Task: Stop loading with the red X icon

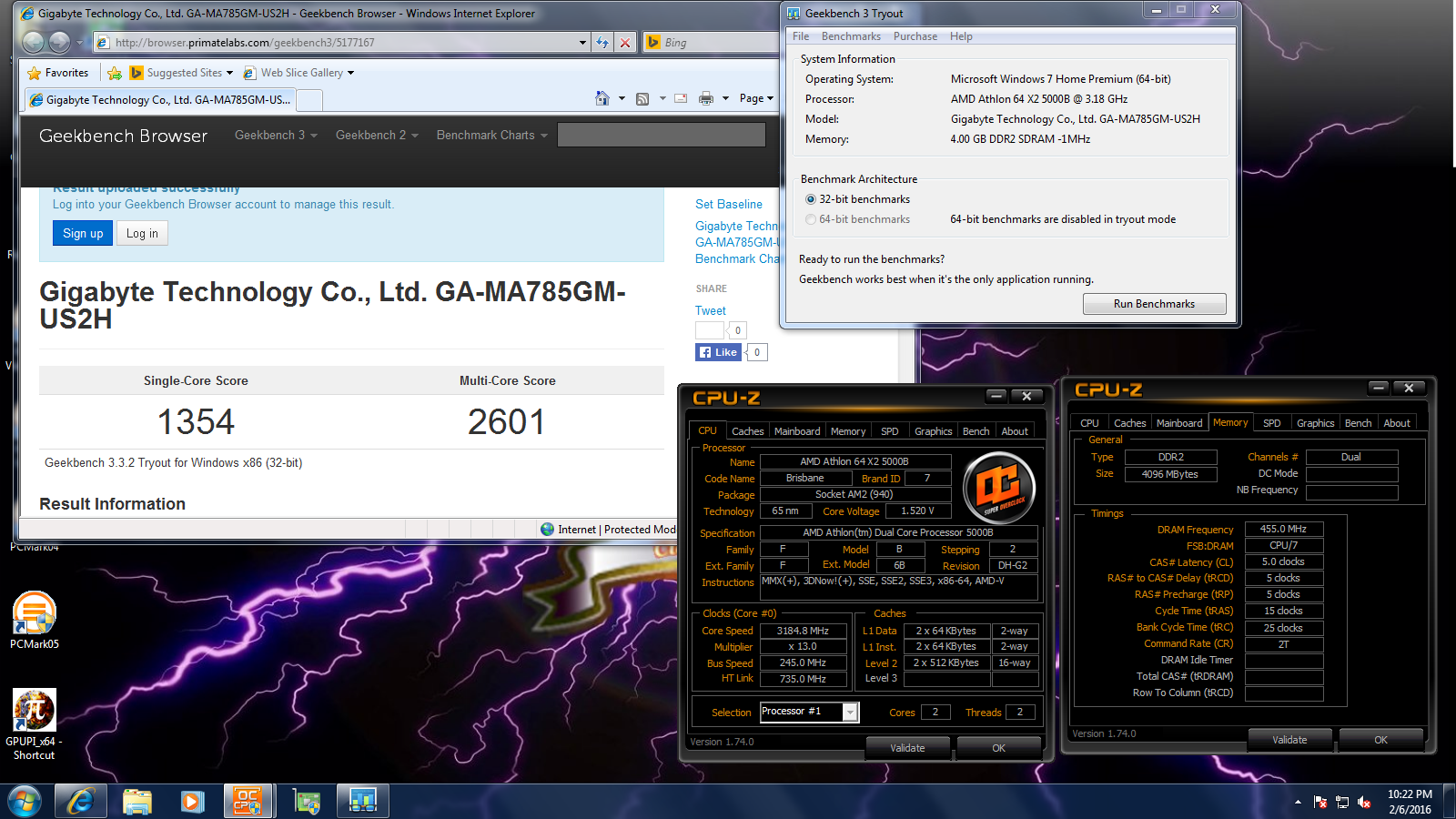Action: tap(625, 42)
